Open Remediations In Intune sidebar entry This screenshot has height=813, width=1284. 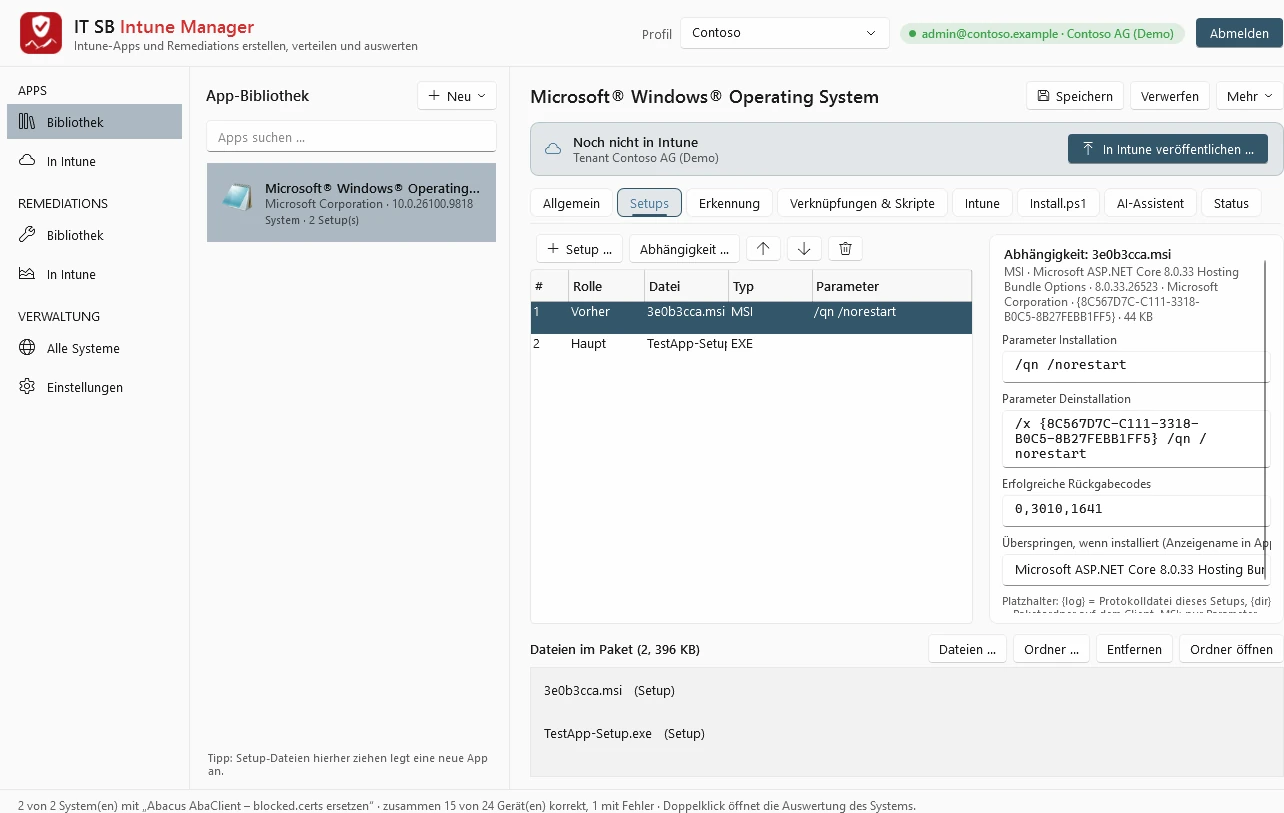[95, 274]
